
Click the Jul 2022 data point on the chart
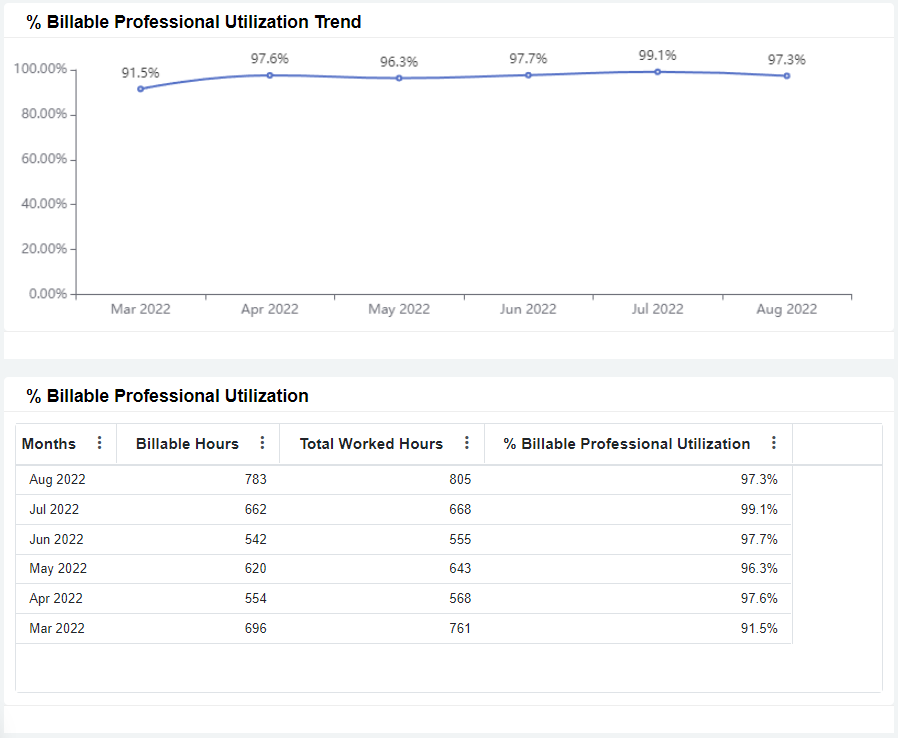pos(657,71)
